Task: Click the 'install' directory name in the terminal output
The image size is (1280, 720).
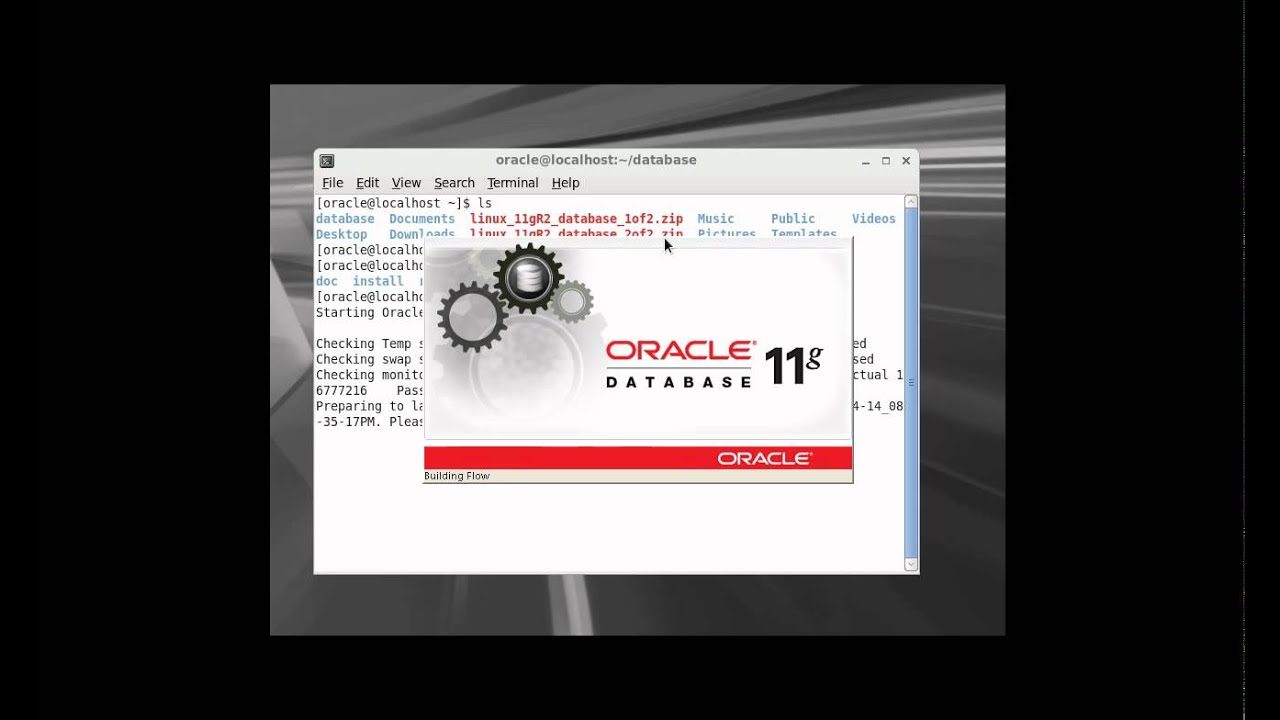Action: [378, 282]
